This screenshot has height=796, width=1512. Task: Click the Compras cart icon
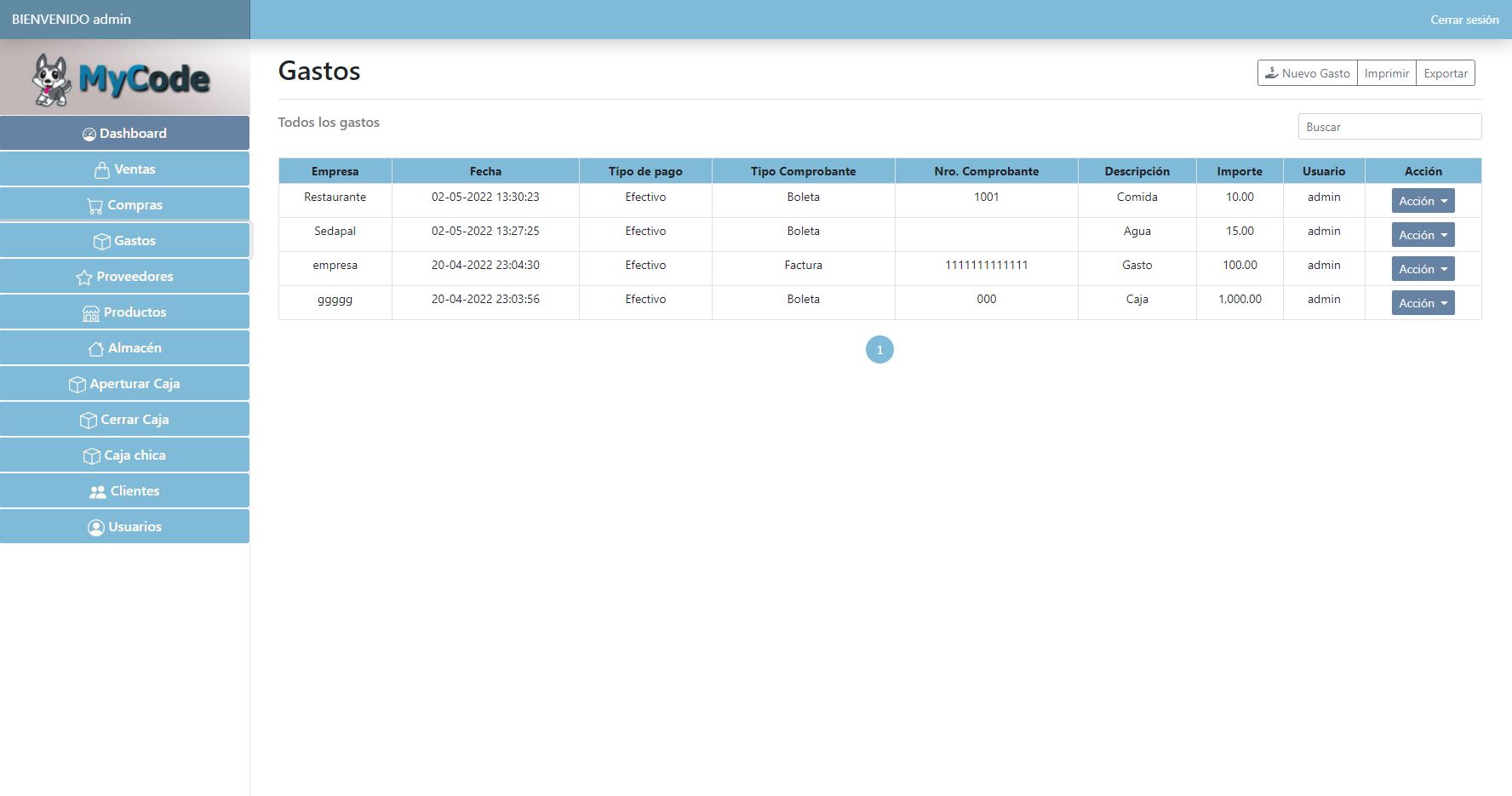click(x=94, y=206)
